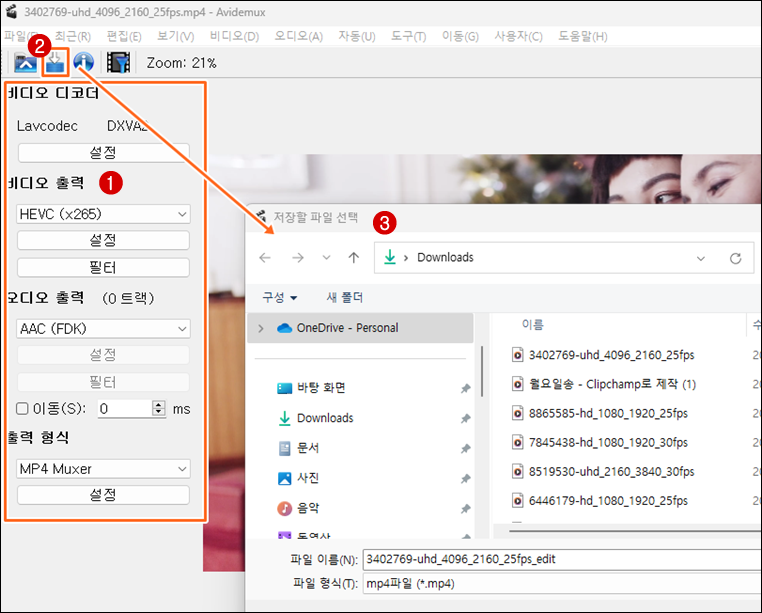Click the 파일 이름(N) filename field
This screenshot has height=613, width=762.
(x=562, y=560)
